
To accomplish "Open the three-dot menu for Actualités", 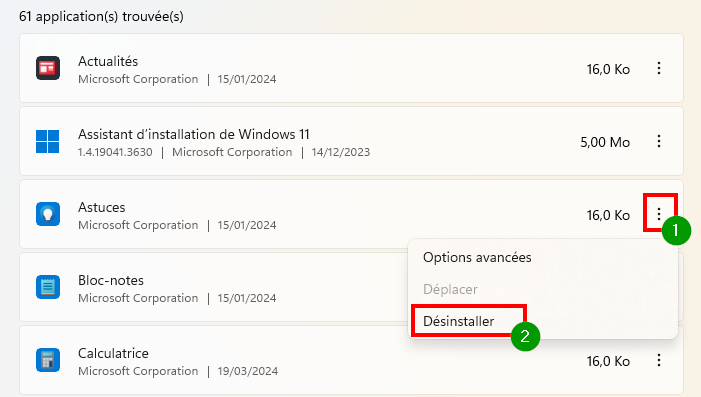I will (659, 68).
